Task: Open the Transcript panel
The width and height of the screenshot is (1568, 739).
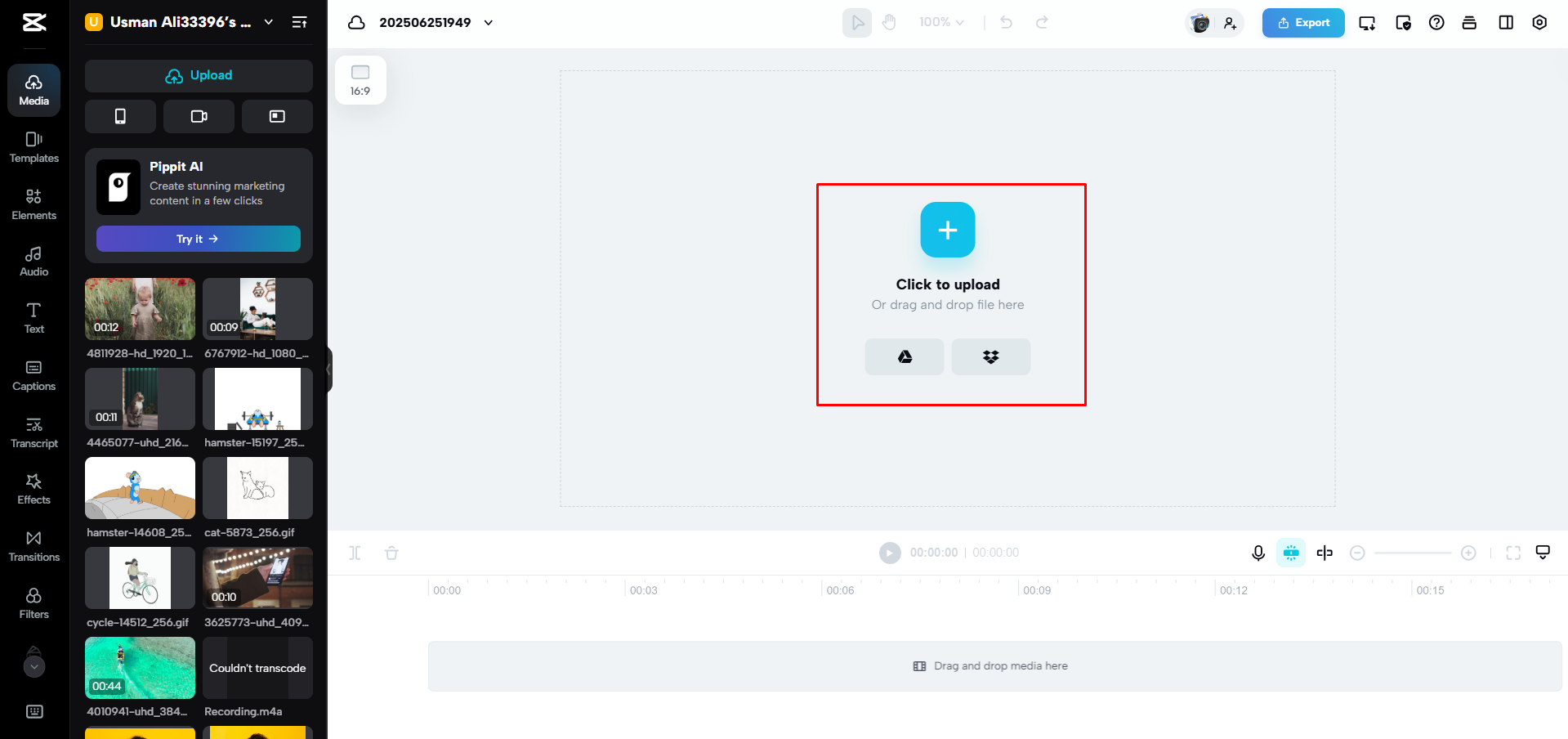Action: click(34, 433)
